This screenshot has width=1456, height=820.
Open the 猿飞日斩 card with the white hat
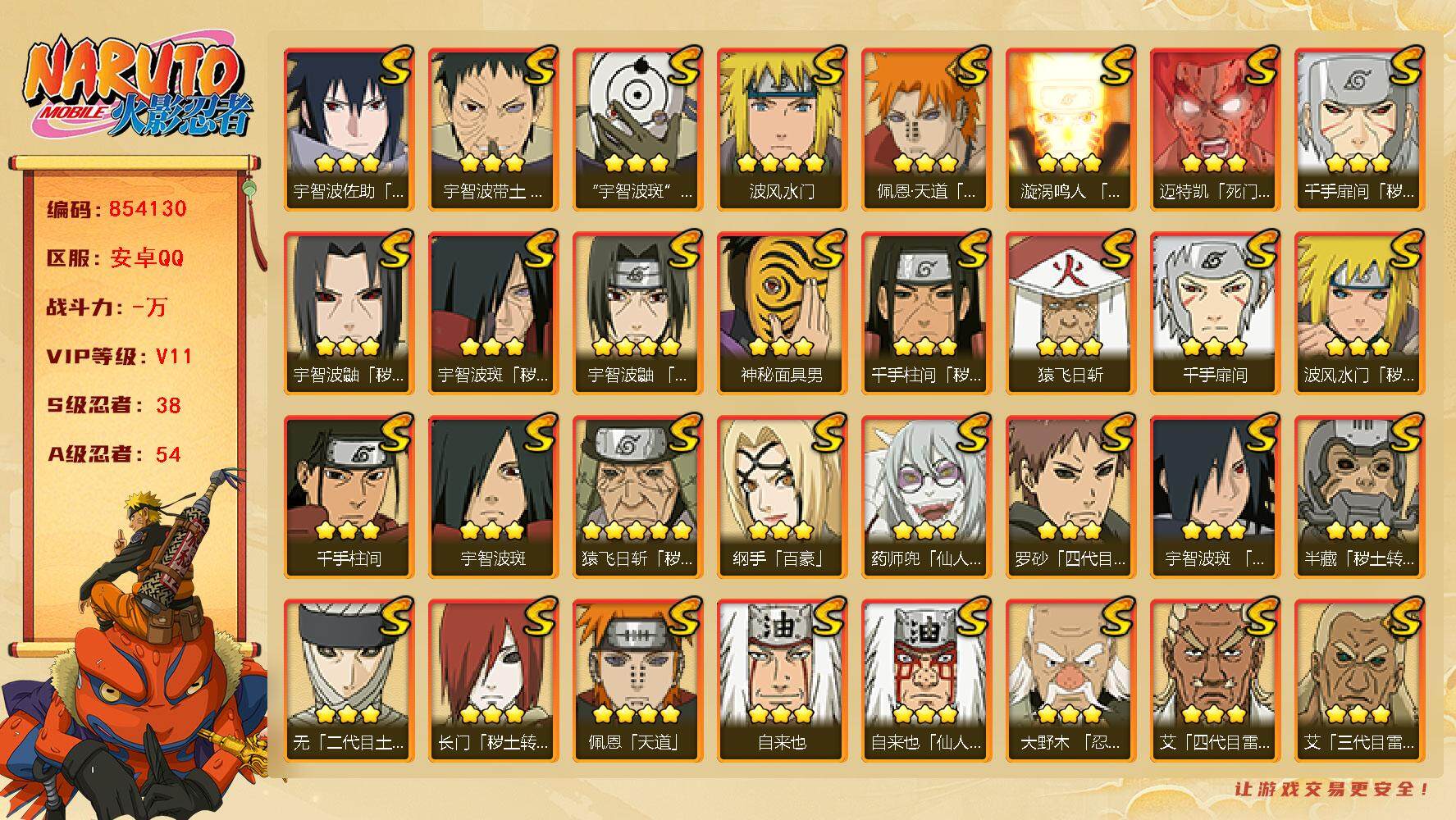pos(1070,313)
